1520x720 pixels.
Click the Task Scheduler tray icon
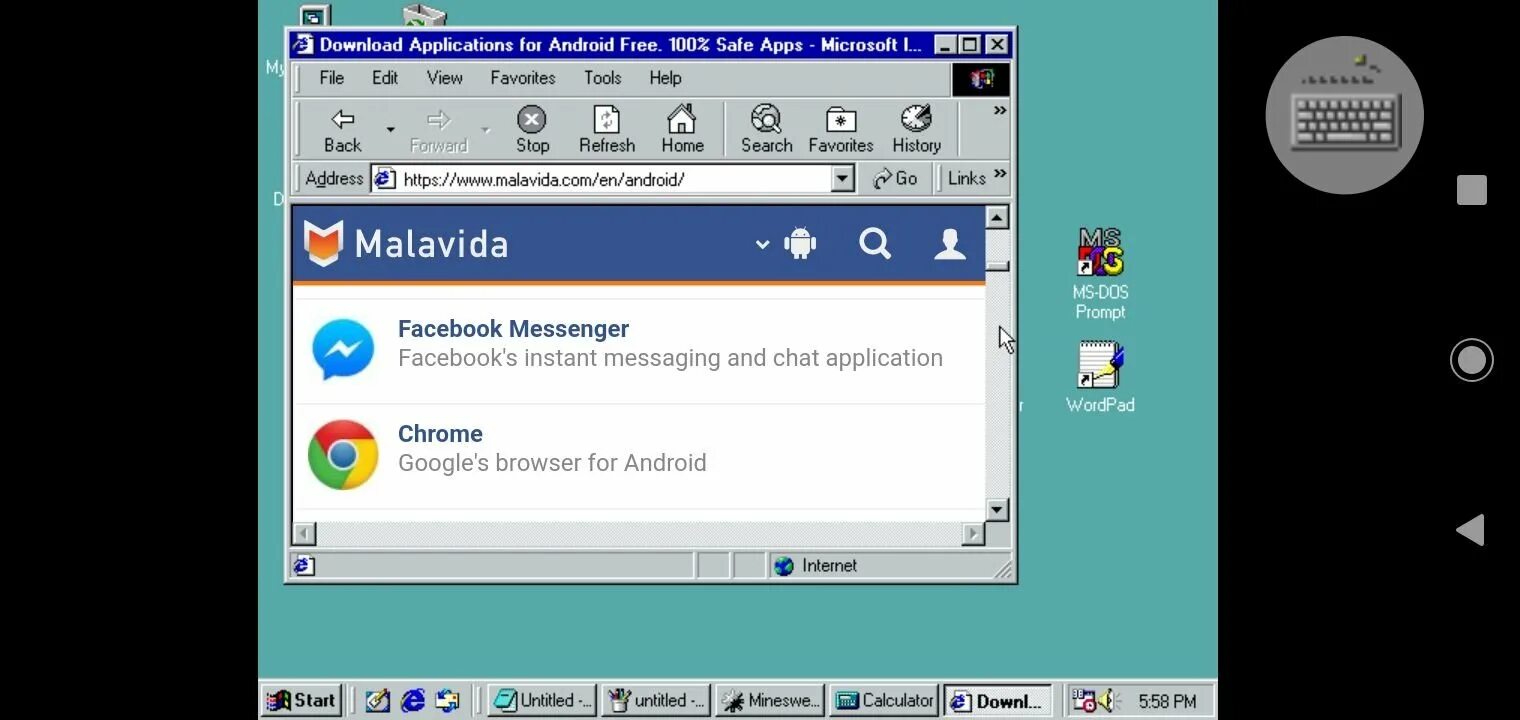[x=1084, y=701]
